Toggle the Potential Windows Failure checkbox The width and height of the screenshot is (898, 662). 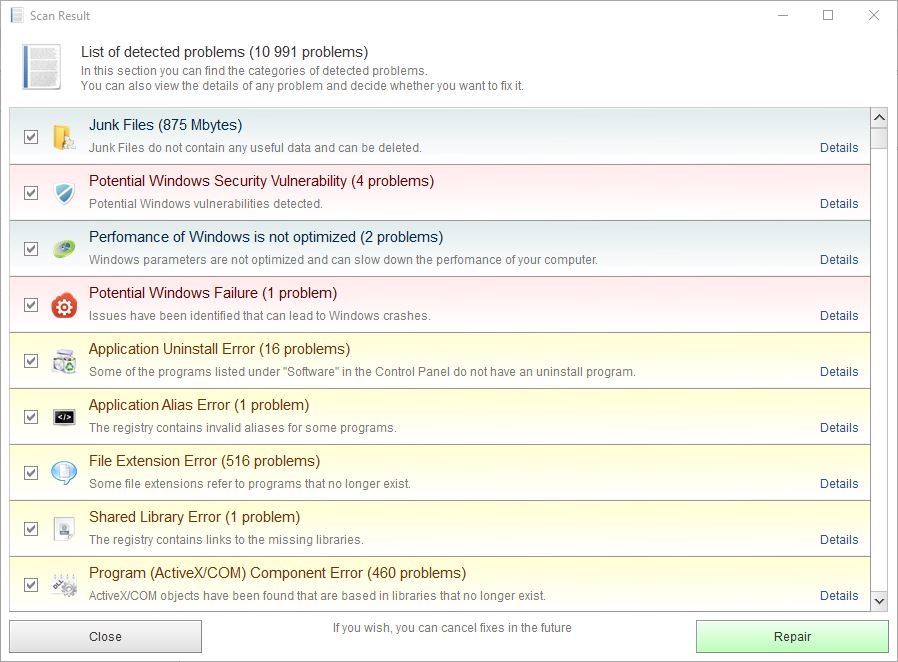31,305
